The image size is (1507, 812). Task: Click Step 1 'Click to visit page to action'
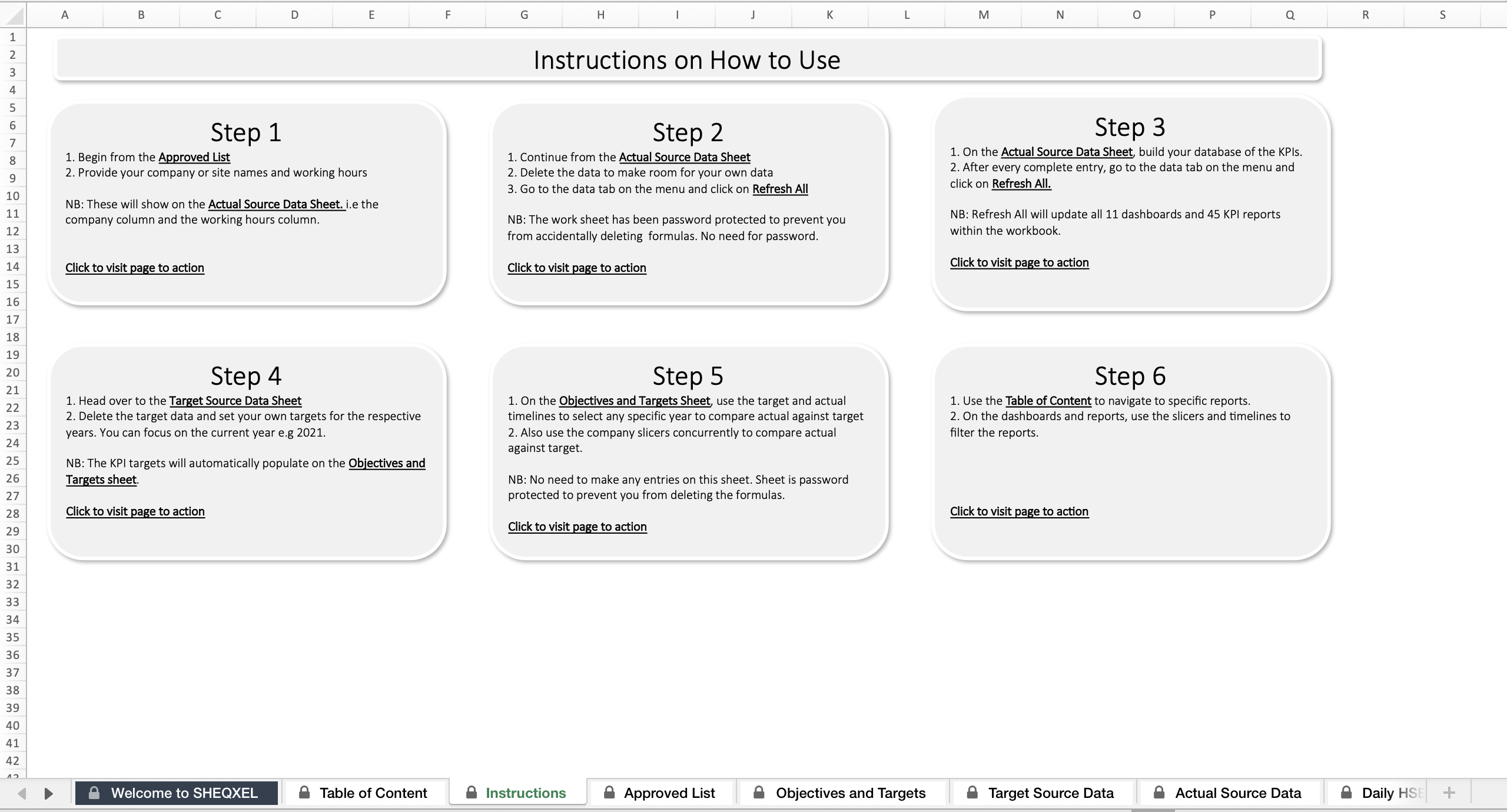[x=135, y=268]
